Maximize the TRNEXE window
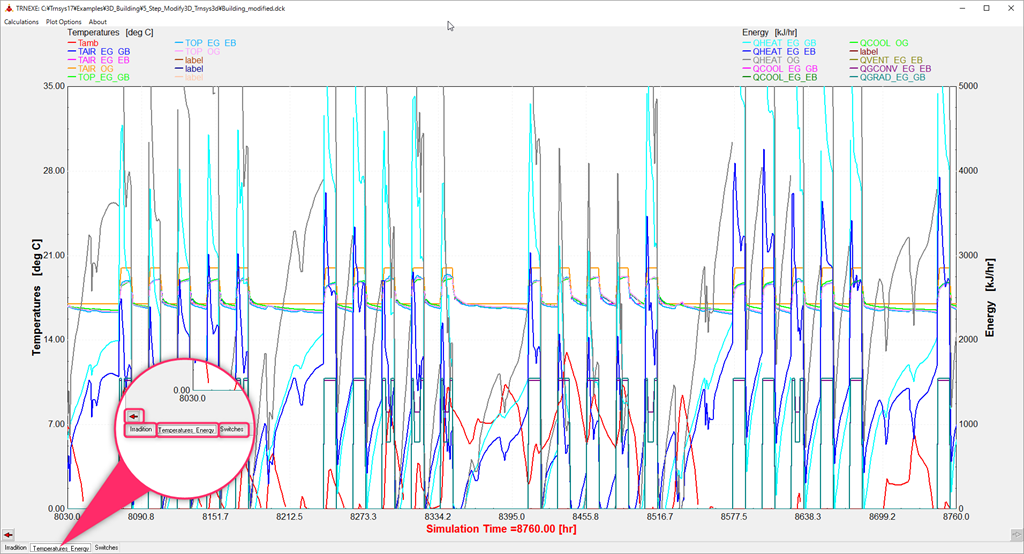 (986, 8)
